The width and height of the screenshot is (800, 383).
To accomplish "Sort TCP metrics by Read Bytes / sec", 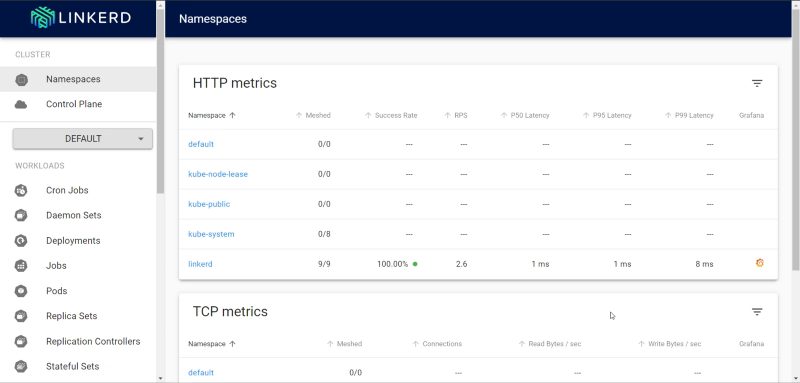I will click(549, 344).
